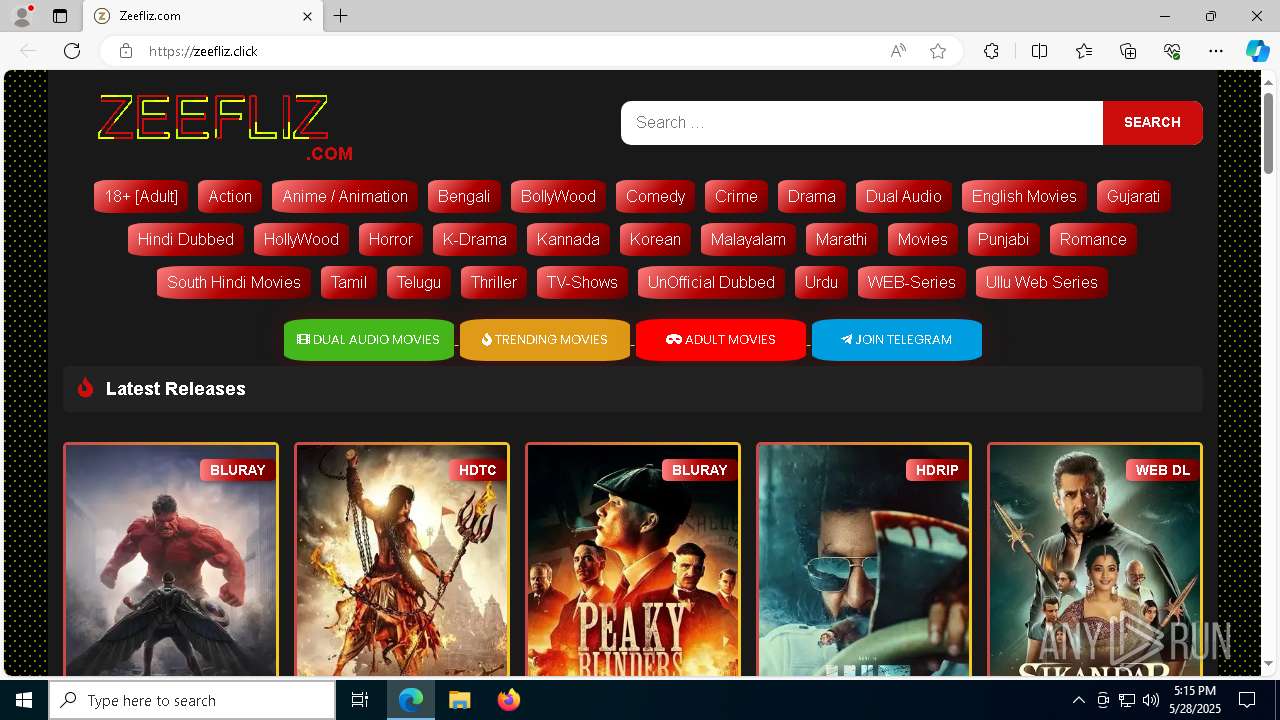Open tab actions menu icon
This screenshot has width=1280, height=720.
pos(60,16)
